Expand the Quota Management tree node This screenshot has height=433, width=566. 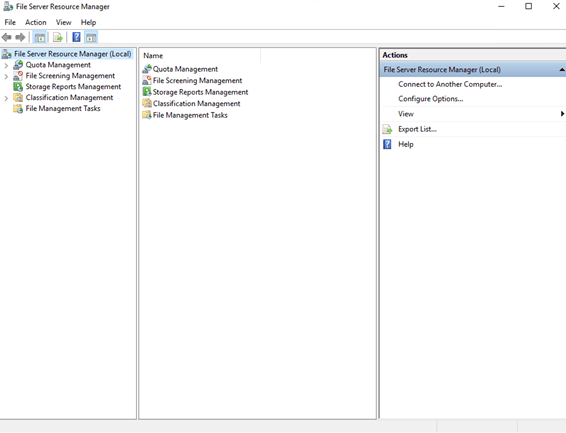(x=6, y=66)
